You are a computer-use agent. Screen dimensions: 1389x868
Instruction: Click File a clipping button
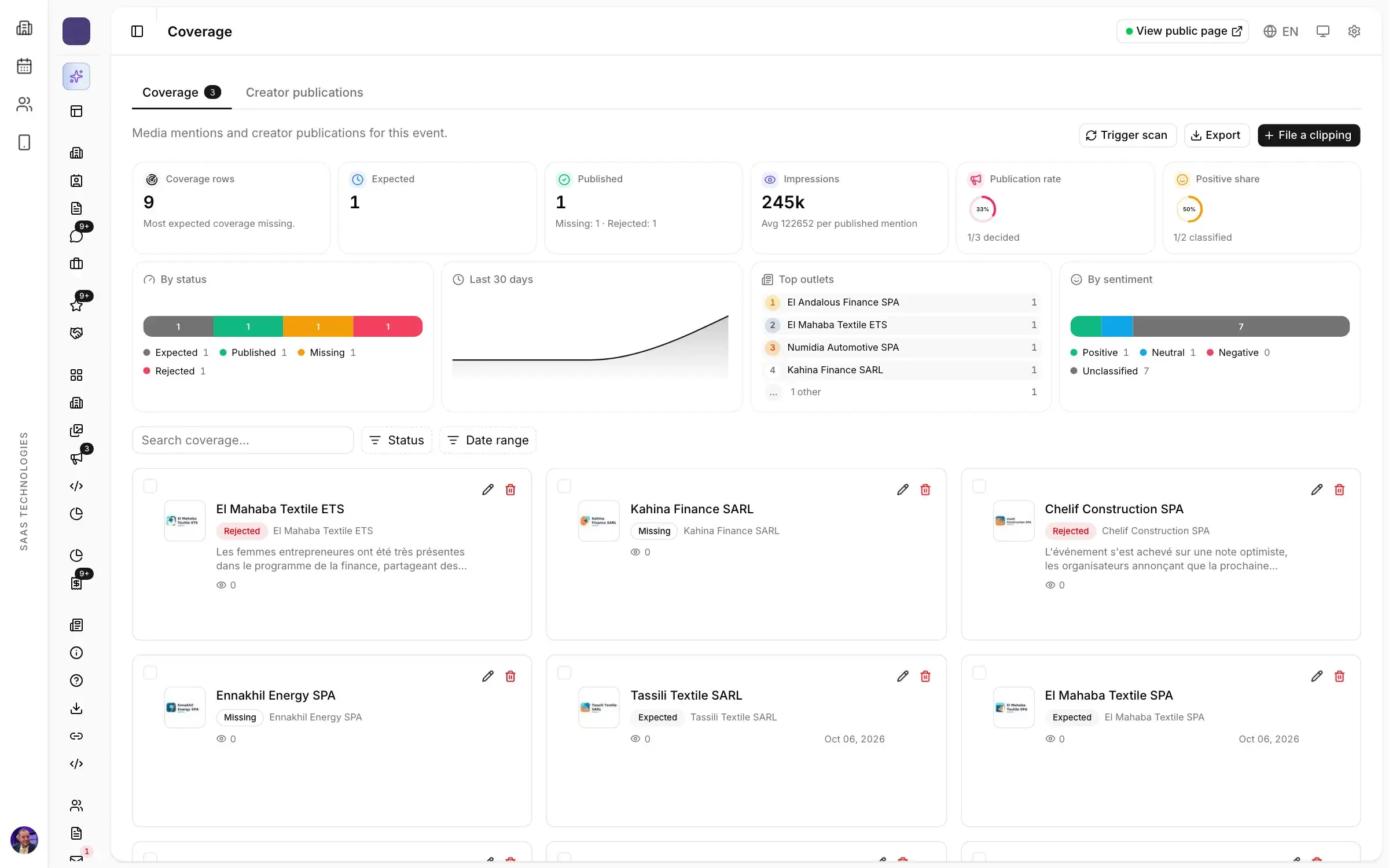click(x=1309, y=135)
